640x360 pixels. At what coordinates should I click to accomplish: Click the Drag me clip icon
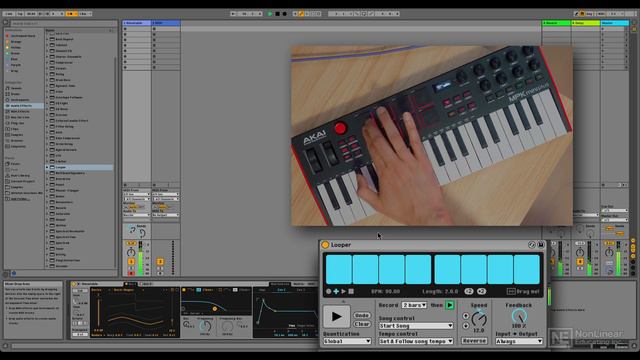(511, 291)
